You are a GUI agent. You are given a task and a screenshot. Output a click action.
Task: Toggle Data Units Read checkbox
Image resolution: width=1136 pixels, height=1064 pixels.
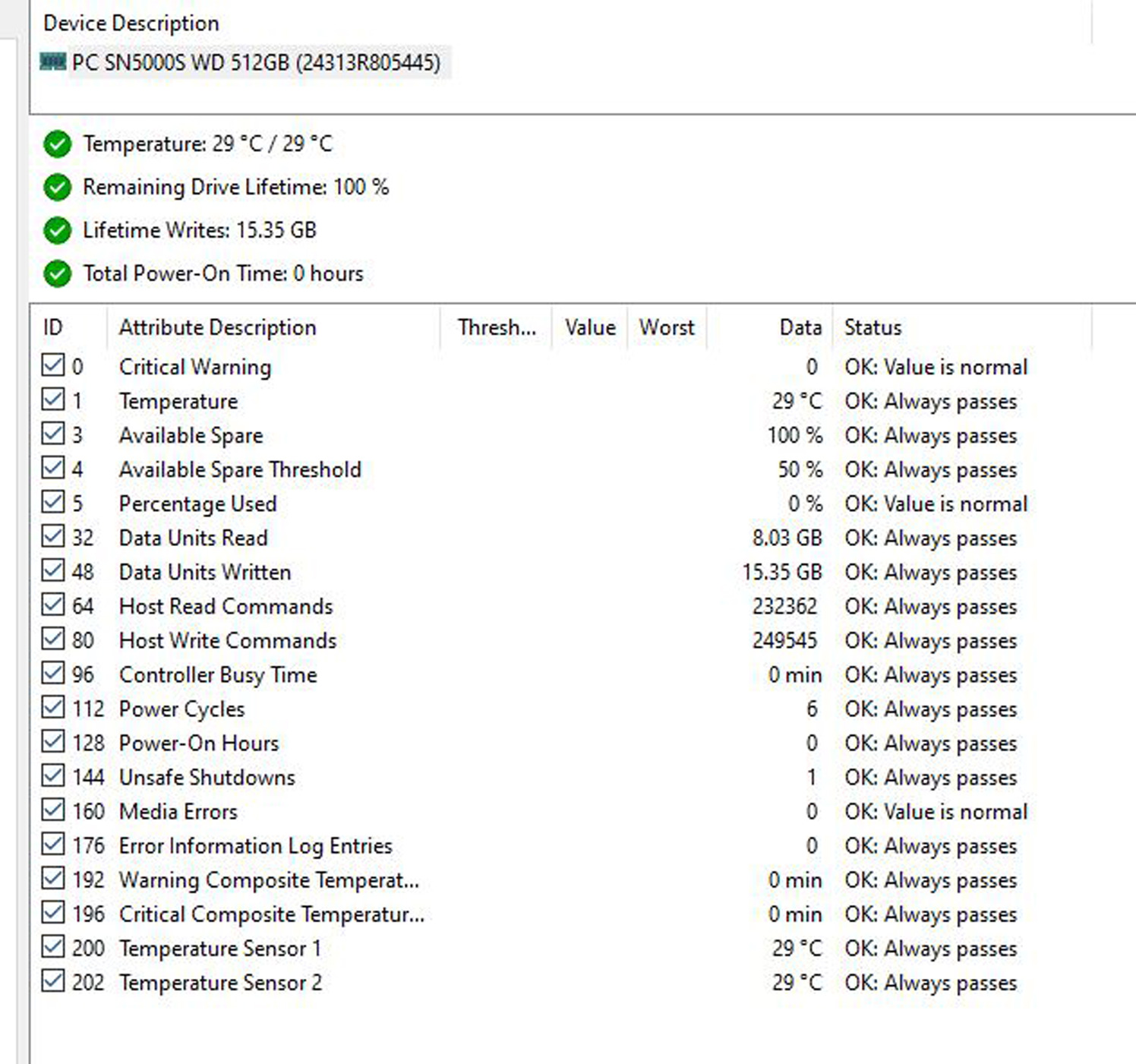pos(53,536)
